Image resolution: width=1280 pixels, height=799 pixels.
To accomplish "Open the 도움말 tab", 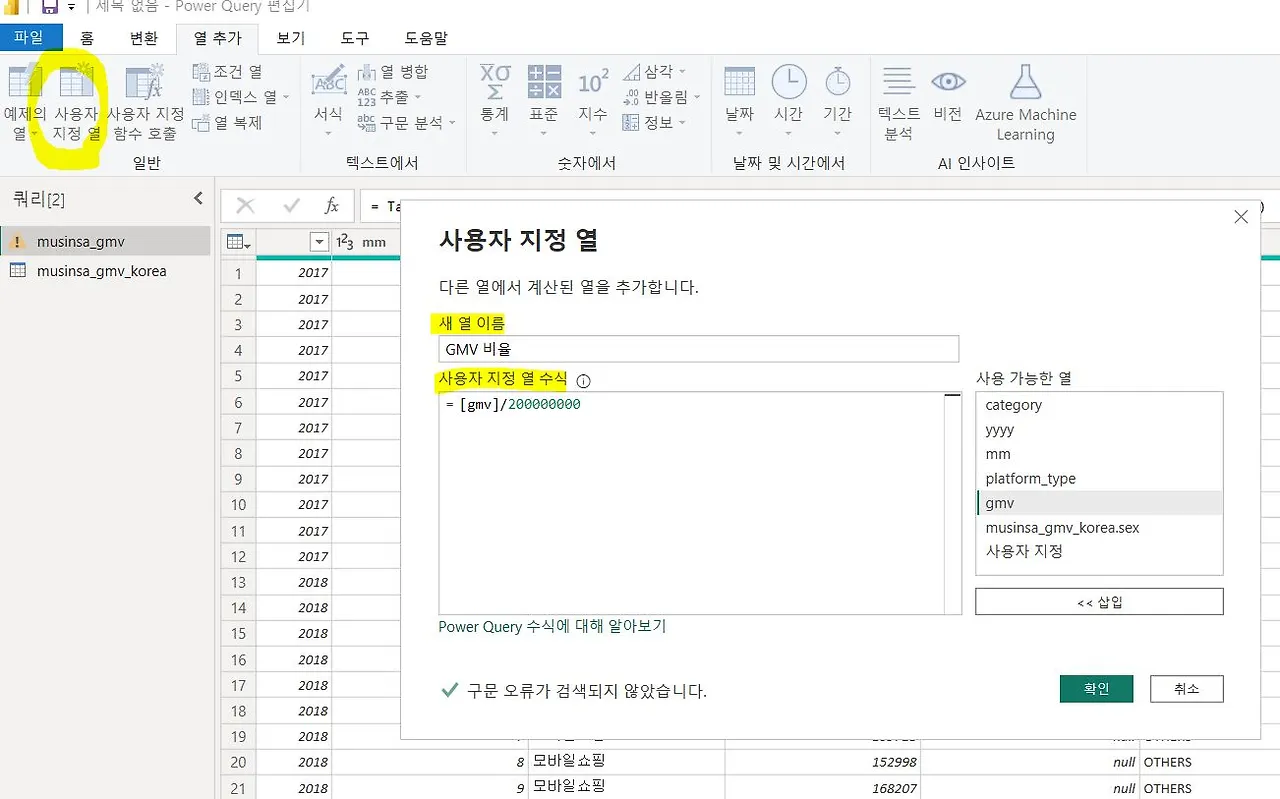I will [x=426, y=39].
